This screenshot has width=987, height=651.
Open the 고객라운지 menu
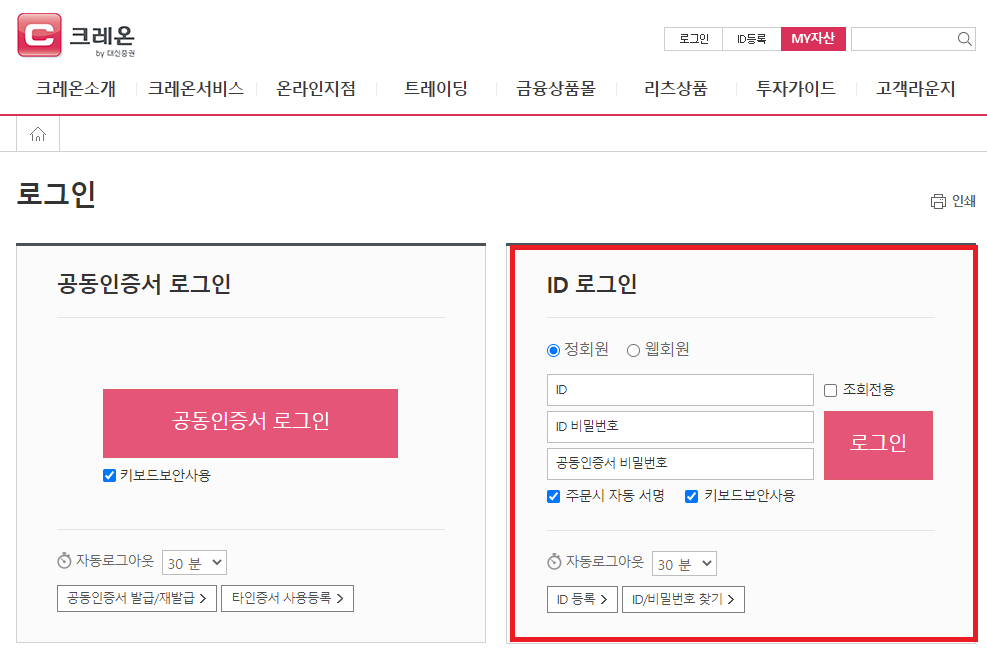[916, 89]
